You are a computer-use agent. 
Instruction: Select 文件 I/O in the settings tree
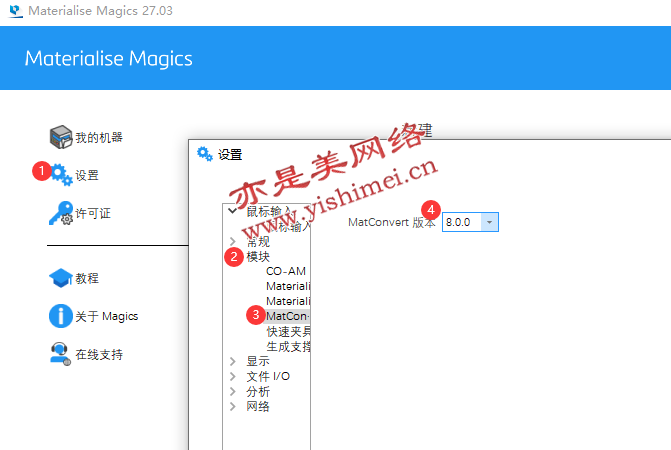268,376
